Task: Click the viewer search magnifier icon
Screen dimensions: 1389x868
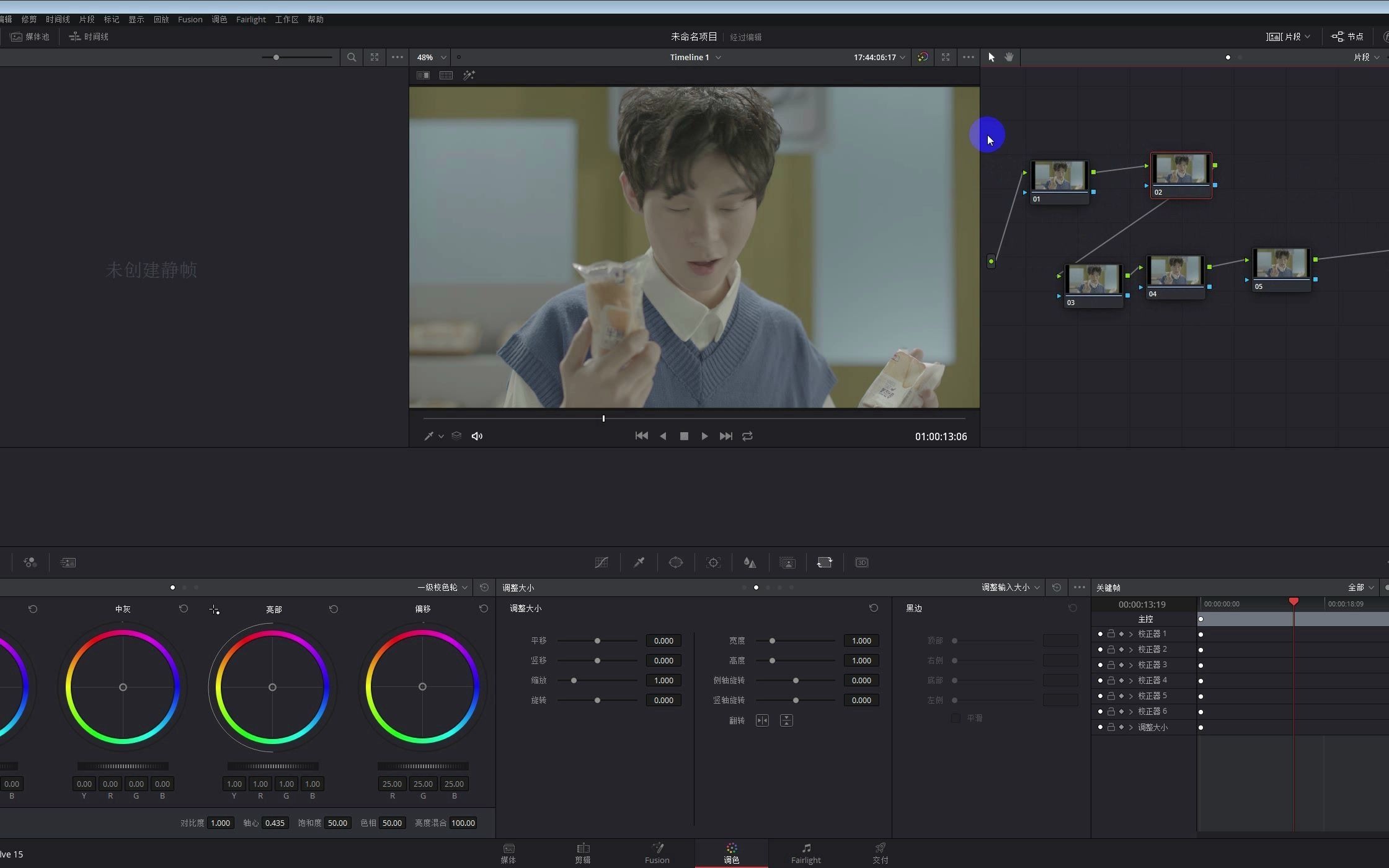Action: coord(352,57)
